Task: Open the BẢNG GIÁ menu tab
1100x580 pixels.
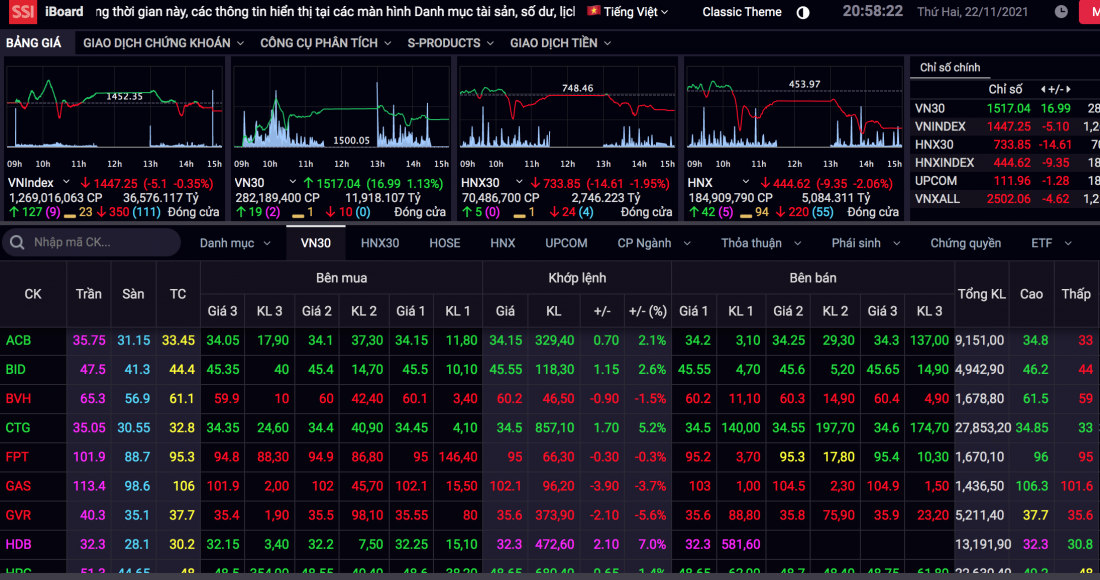Action: tap(33, 43)
